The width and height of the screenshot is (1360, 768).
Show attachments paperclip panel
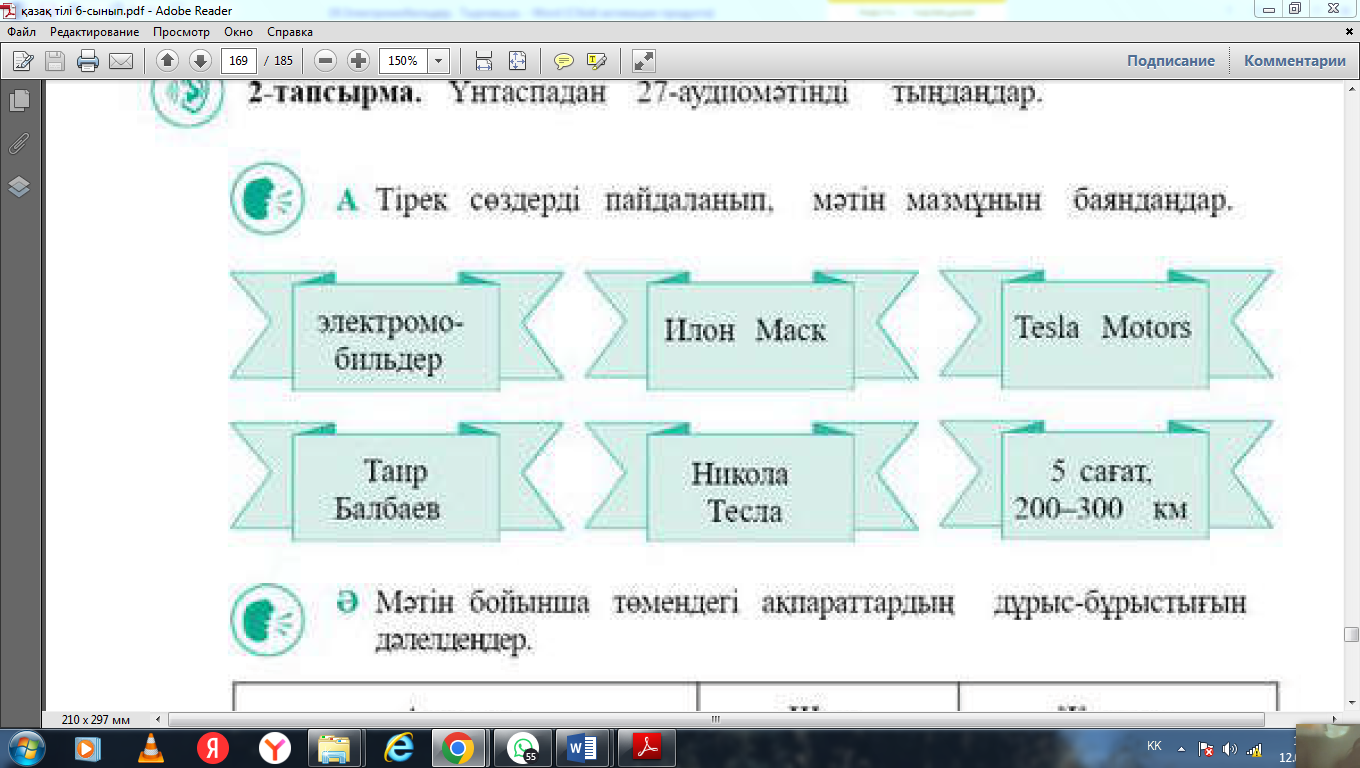click(x=19, y=144)
